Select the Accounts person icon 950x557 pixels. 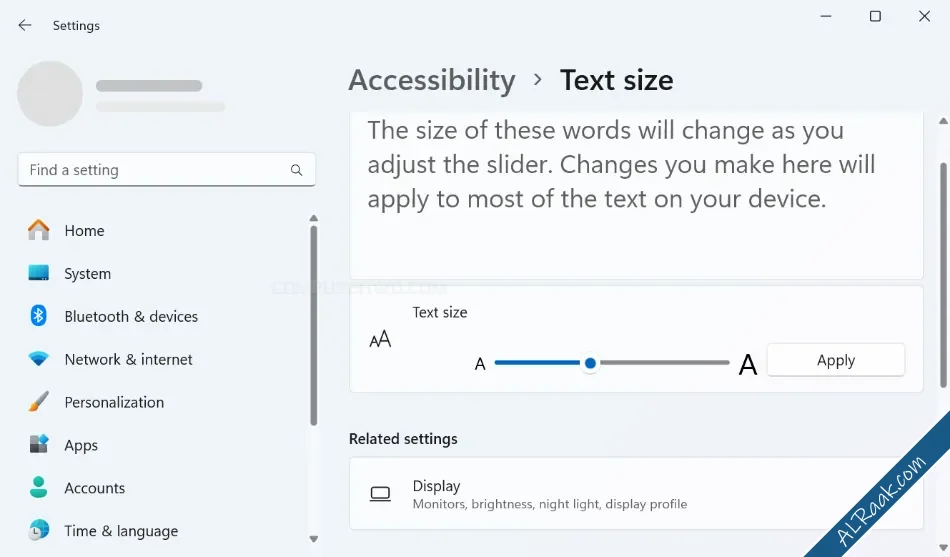coord(39,487)
